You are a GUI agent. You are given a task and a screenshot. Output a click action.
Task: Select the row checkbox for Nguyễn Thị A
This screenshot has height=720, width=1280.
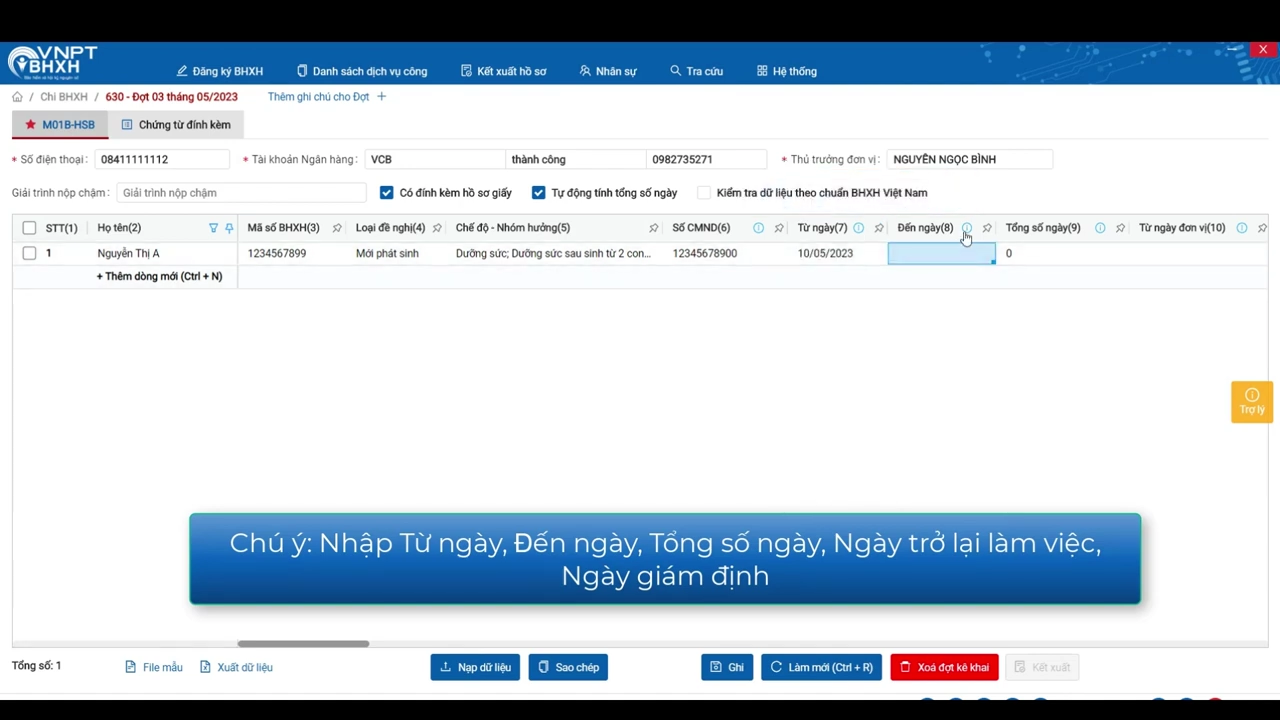[29, 253]
